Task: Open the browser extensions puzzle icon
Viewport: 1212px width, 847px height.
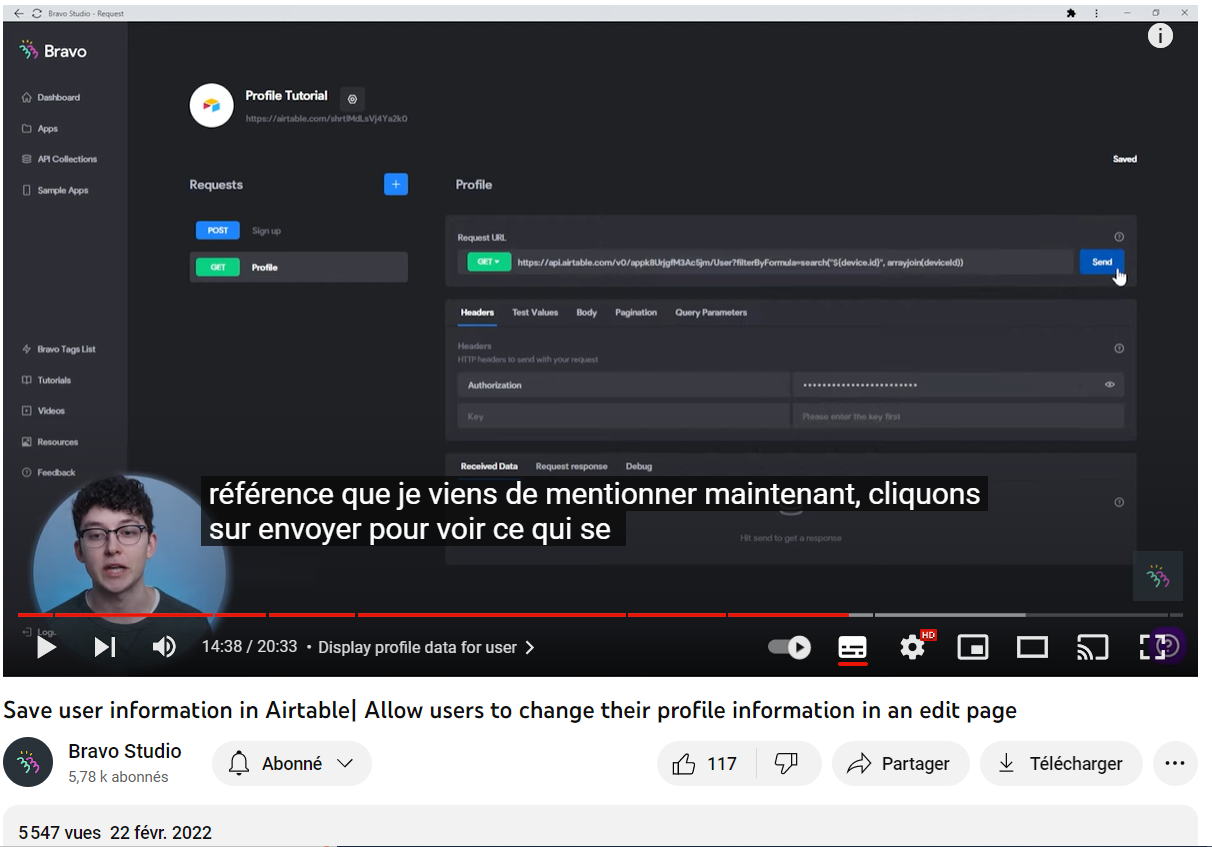Action: [1072, 13]
